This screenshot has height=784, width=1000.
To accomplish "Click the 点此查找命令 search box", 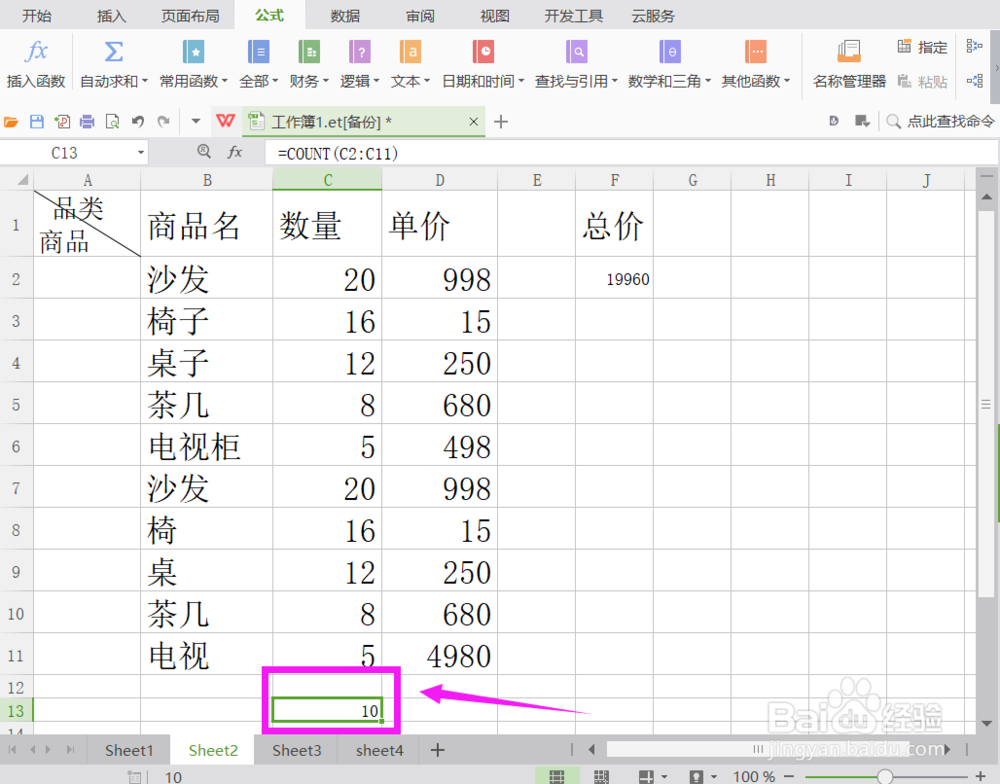I will (940, 121).
